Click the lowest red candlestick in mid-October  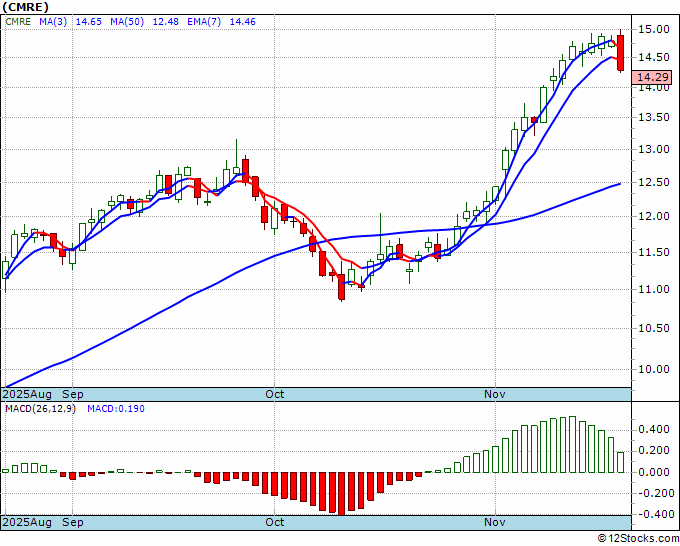click(x=341, y=287)
